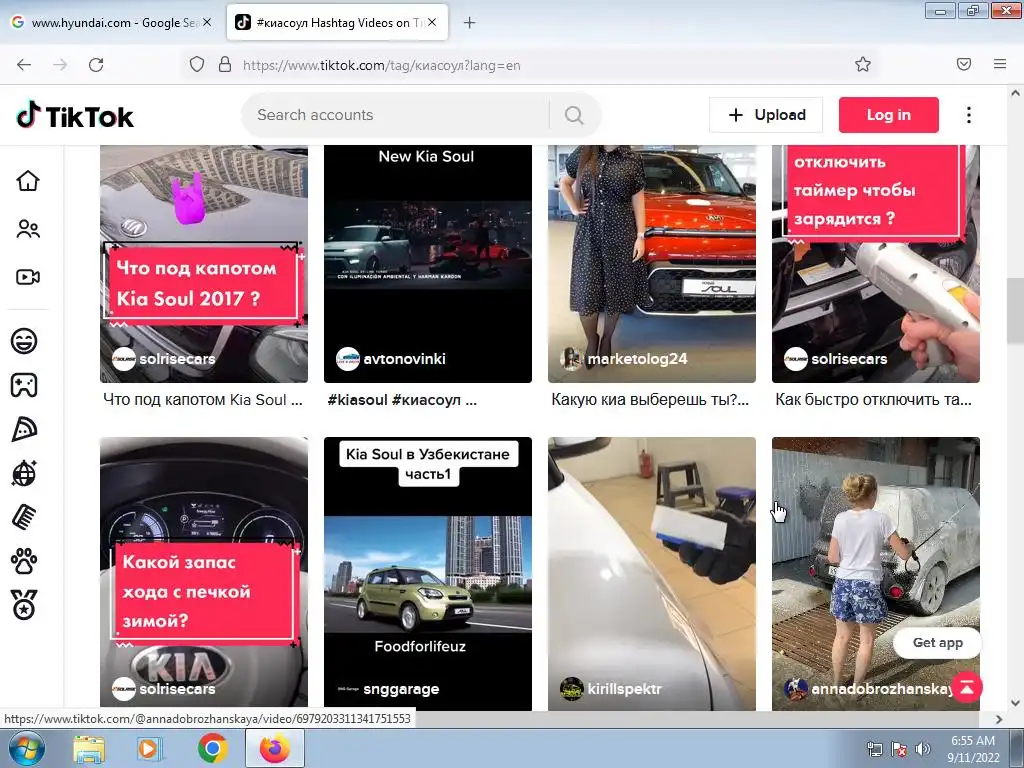Close the www.hyundai.com Google Search tab
The height and width of the screenshot is (768, 1024).
[x=207, y=22]
